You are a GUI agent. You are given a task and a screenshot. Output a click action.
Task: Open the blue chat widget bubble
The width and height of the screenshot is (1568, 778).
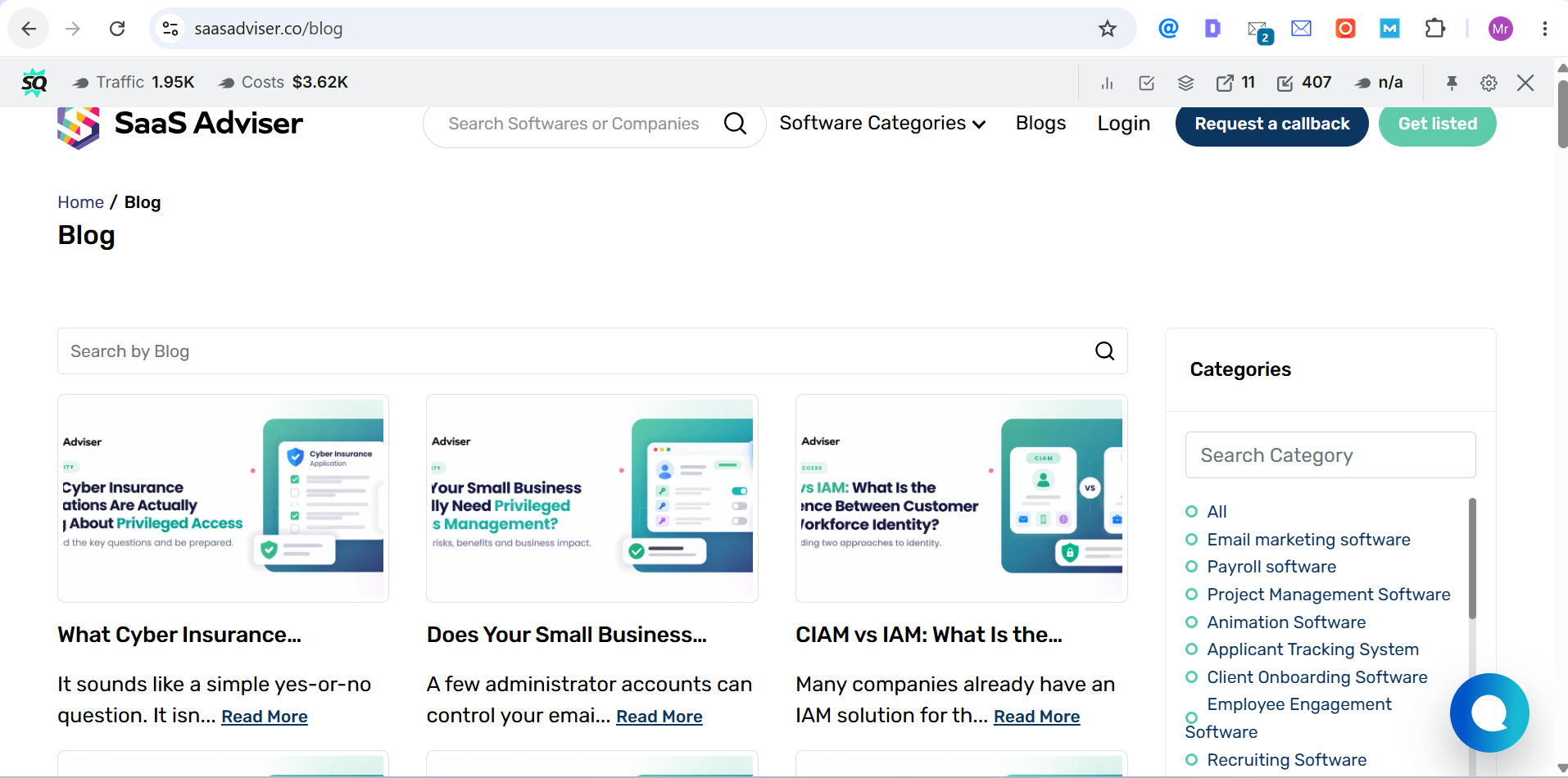pos(1489,712)
